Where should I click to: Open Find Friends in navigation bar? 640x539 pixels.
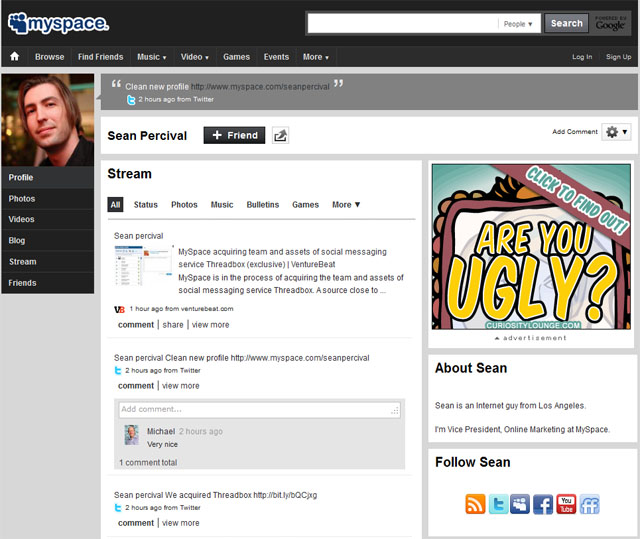[x=100, y=57]
